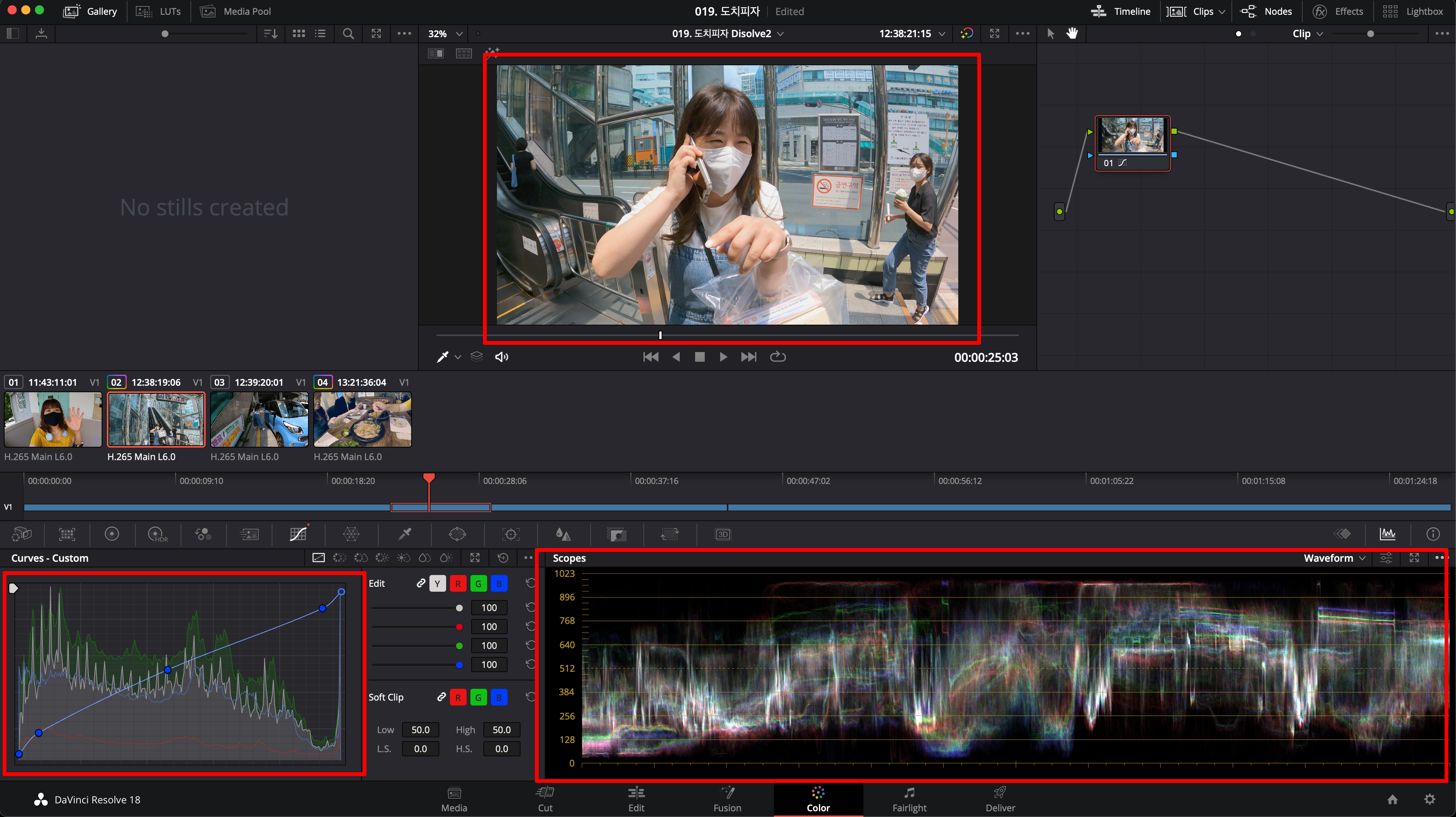The height and width of the screenshot is (817, 1456).
Task: Switch to the Deliver page
Action: click(1000, 799)
